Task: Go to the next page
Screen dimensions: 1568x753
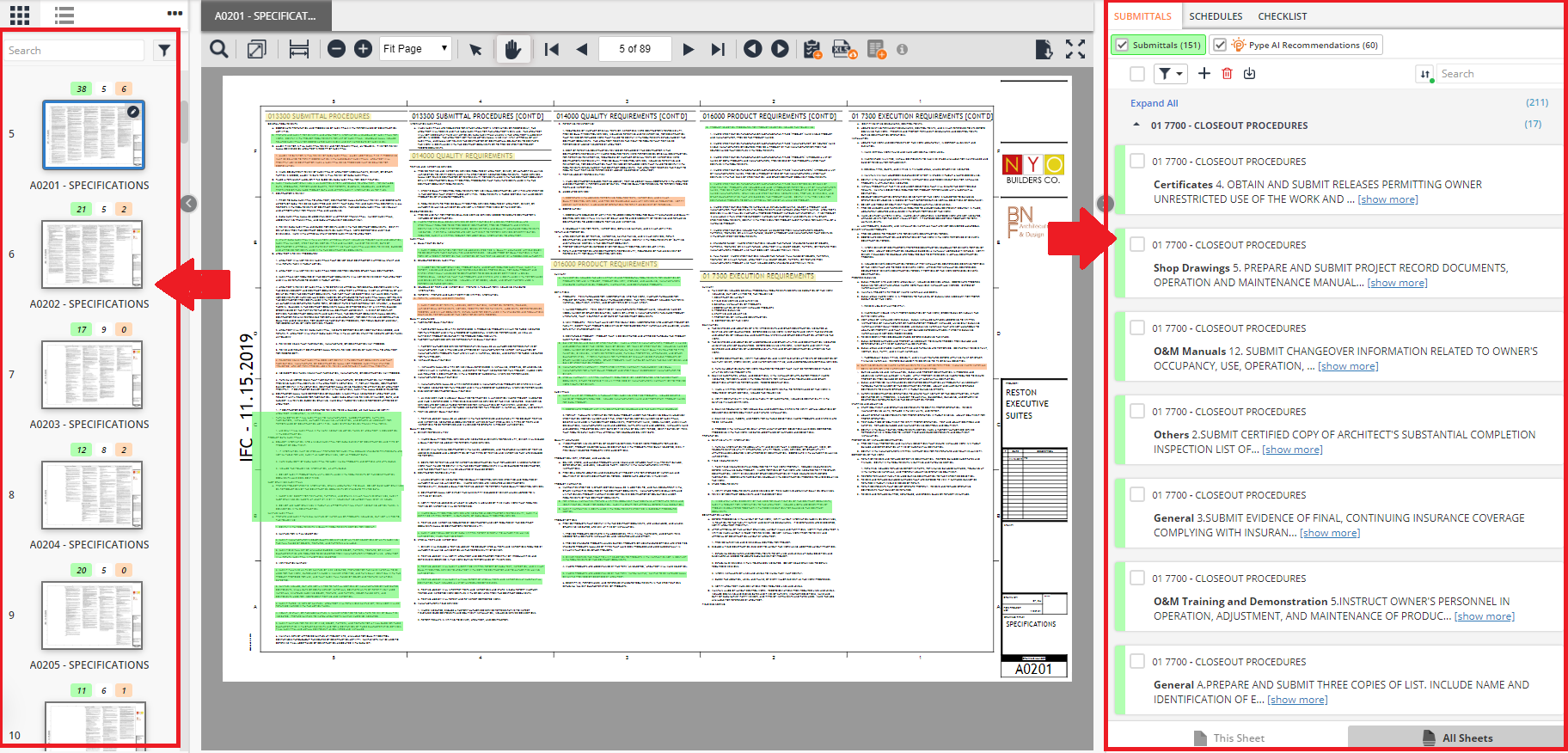Action: tap(688, 49)
